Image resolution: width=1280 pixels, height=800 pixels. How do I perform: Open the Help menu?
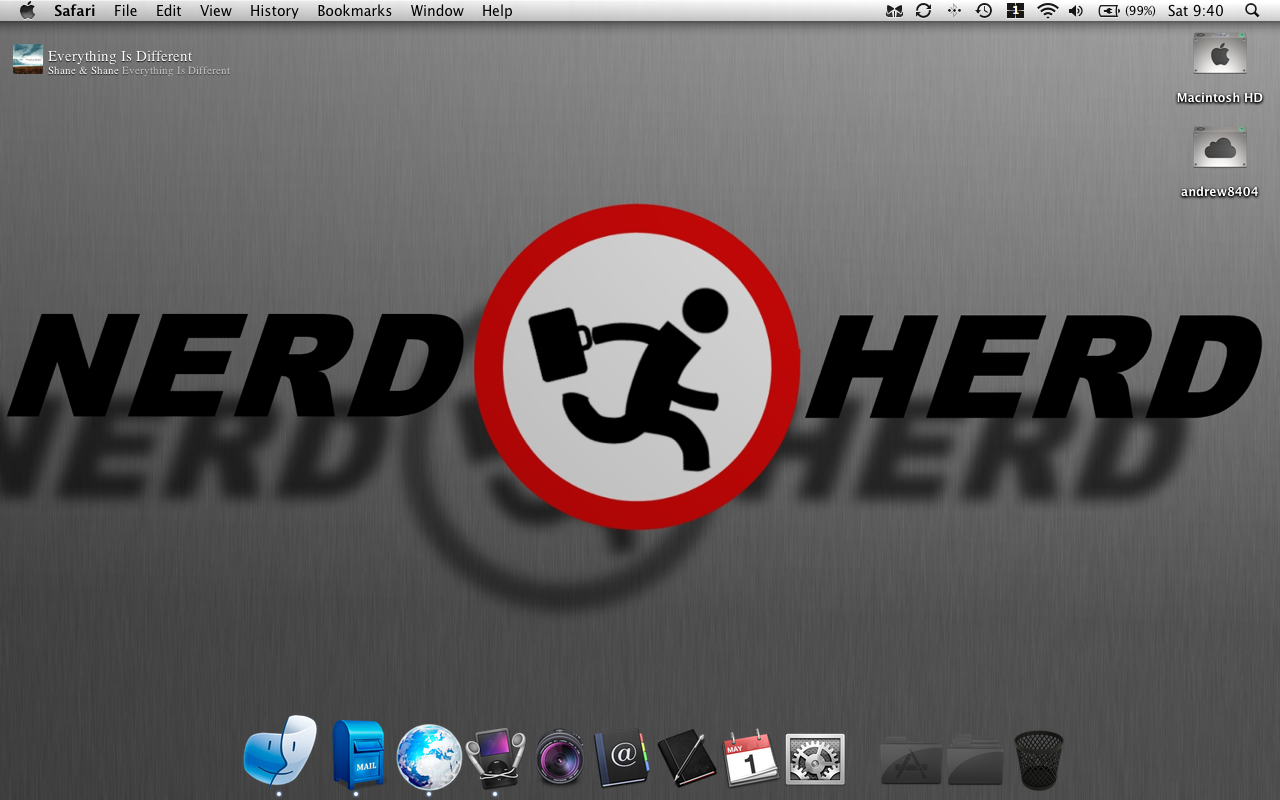click(497, 11)
